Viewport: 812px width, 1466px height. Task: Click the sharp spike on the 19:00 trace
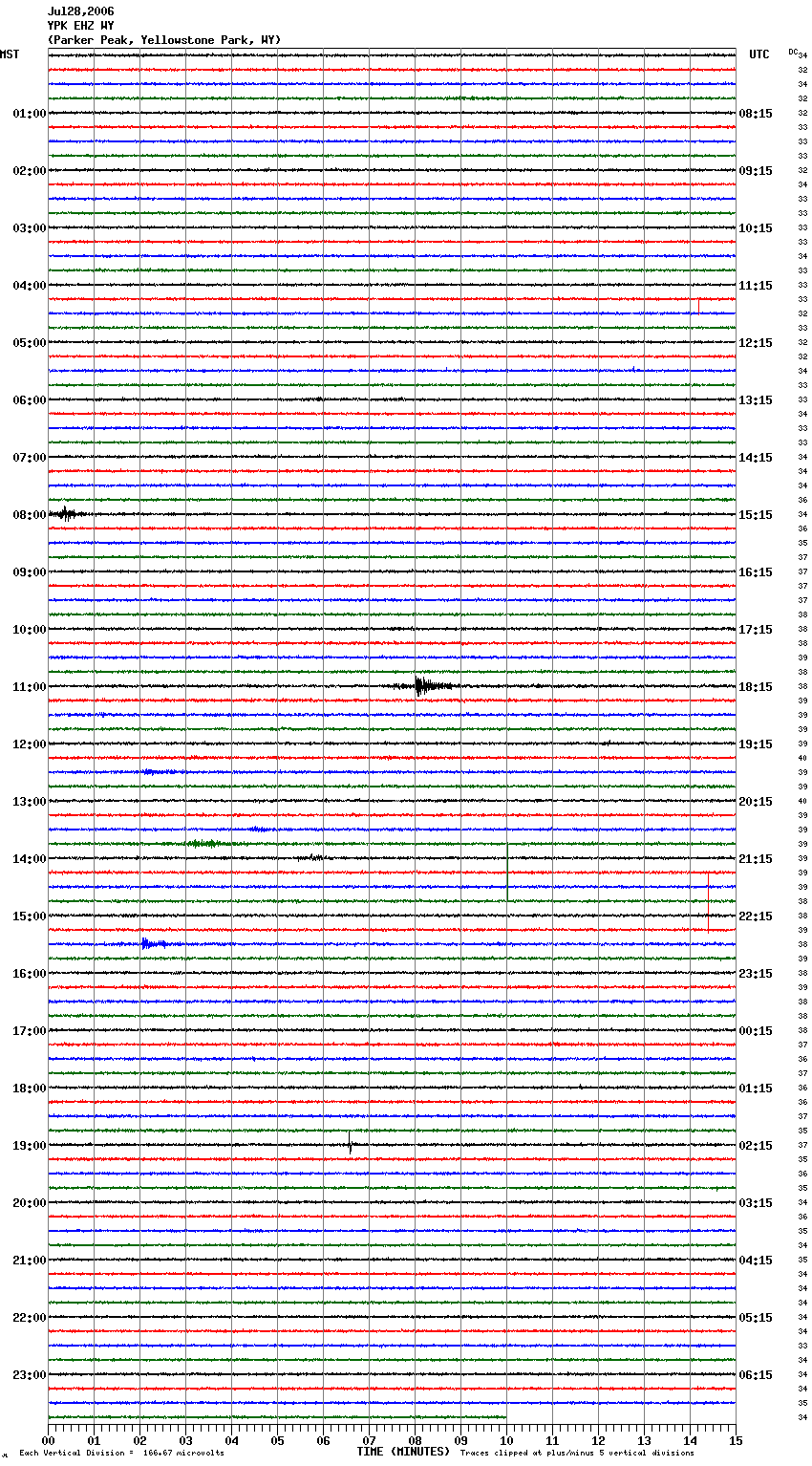(350, 1143)
